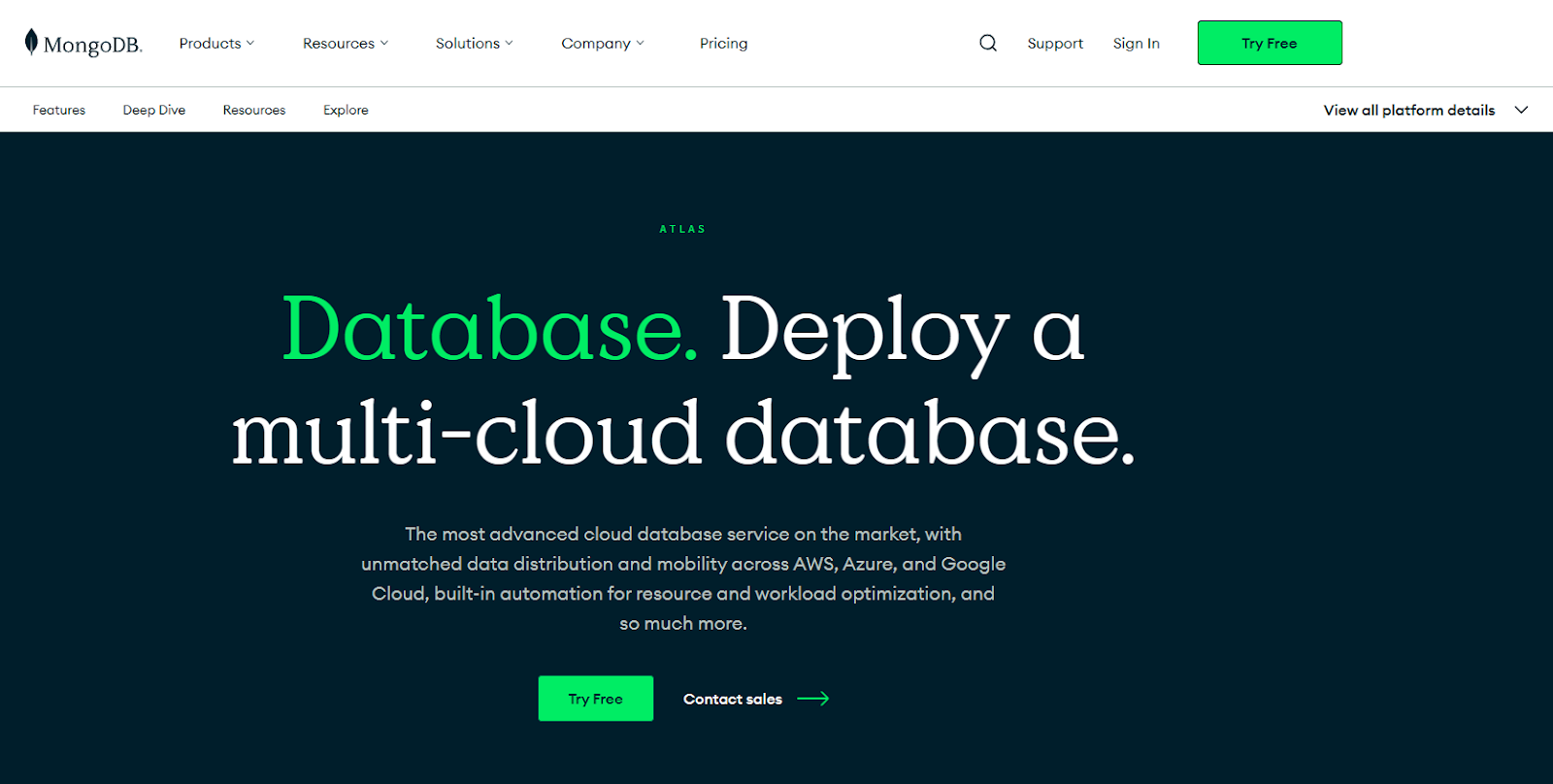
Task: Click the green Database. headline word
Action: tap(489, 330)
